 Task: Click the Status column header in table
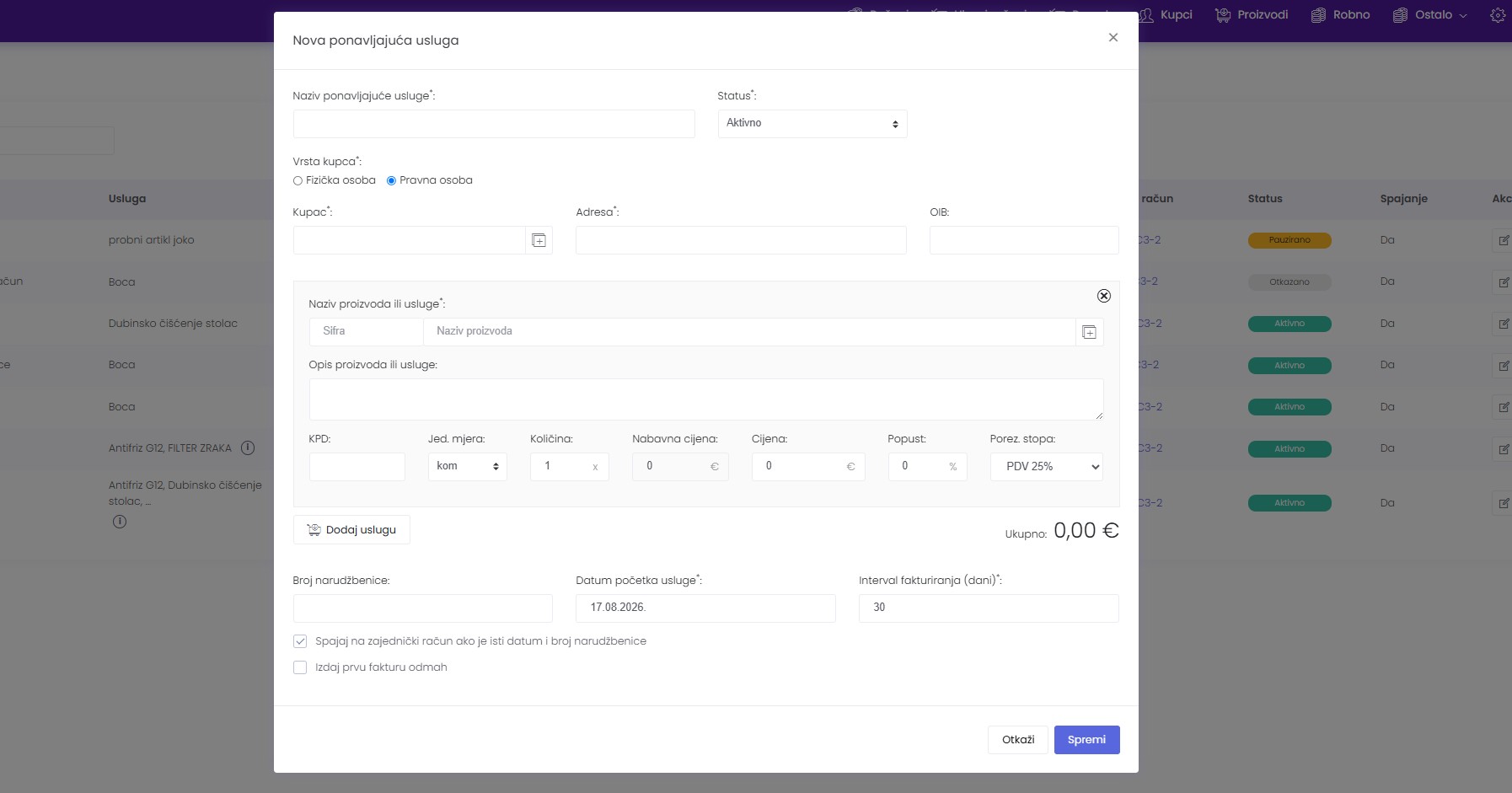(1265, 199)
